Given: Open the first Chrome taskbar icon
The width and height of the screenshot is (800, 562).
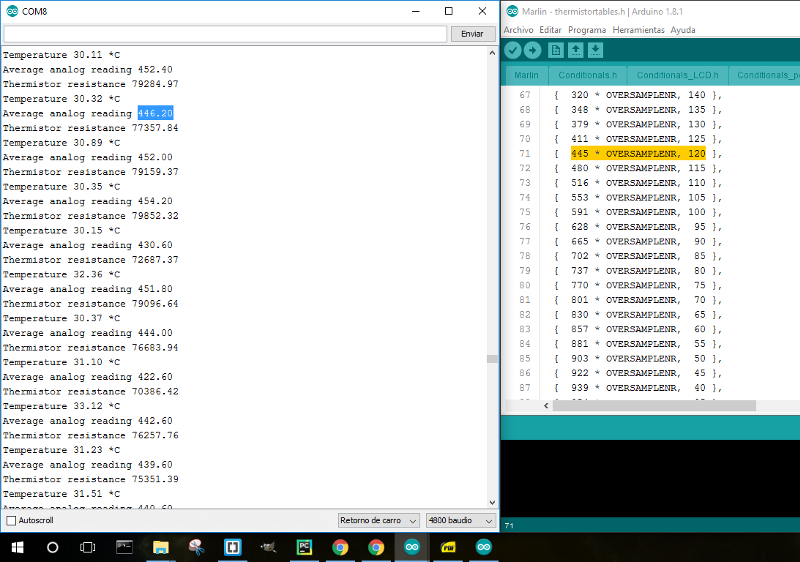Looking at the screenshot, I should [340, 547].
